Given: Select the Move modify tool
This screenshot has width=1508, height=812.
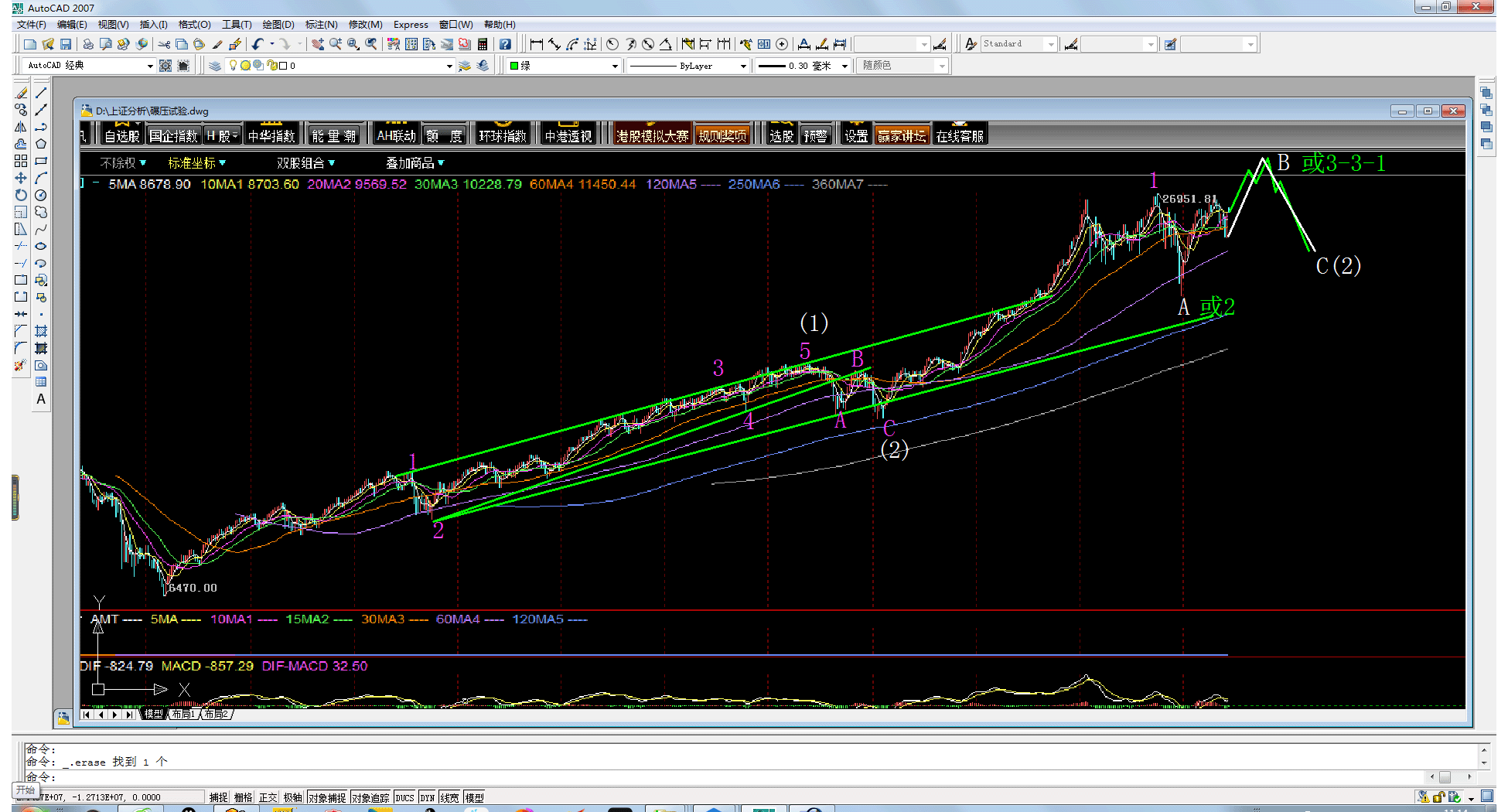Looking at the screenshot, I should pyautogui.click(x=21, y=178).
